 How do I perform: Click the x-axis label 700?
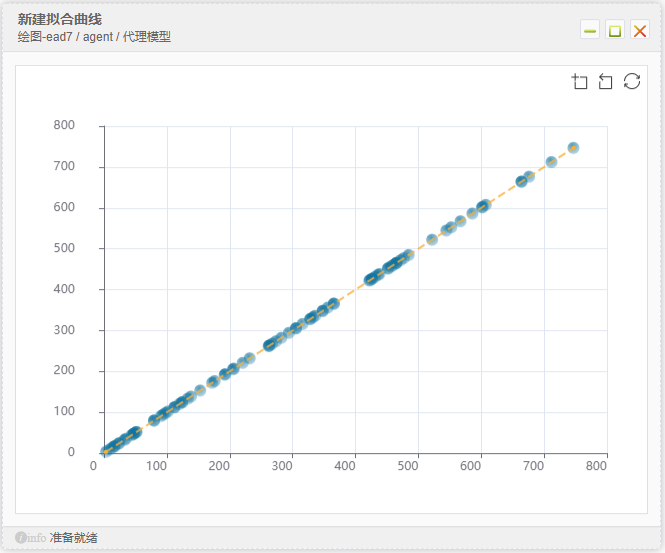tap(534, 466)
